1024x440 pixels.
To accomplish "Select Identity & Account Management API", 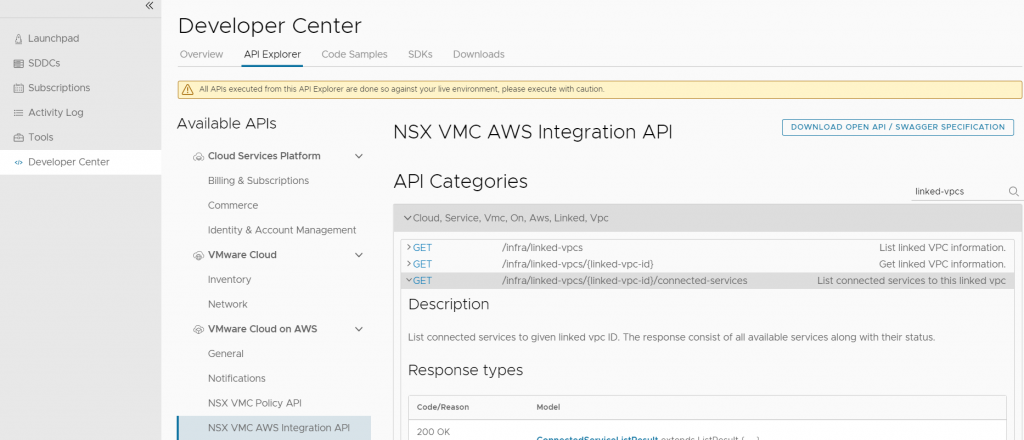I will pos(281,230).
